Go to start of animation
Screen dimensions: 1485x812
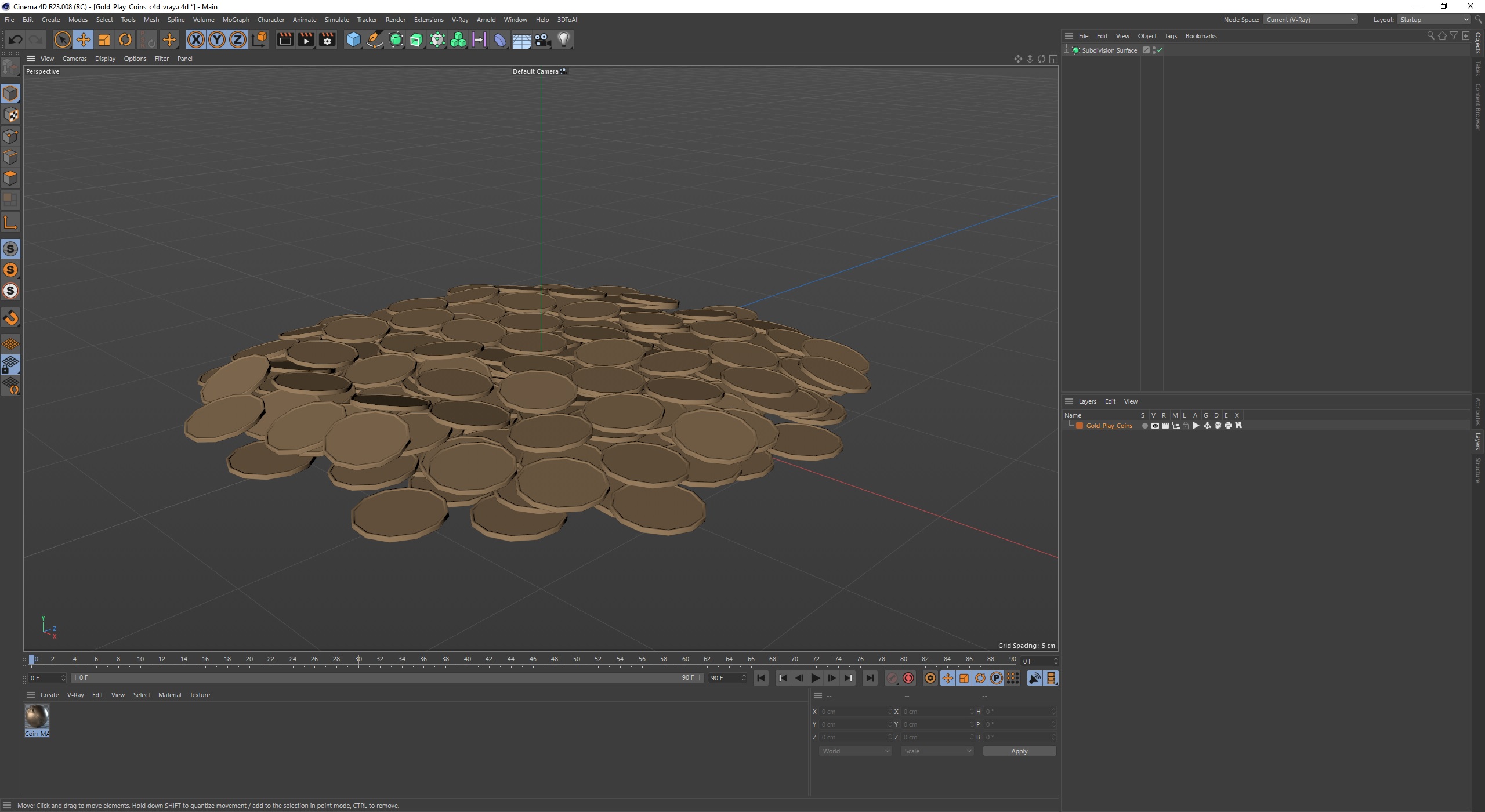tap(761, 678)
